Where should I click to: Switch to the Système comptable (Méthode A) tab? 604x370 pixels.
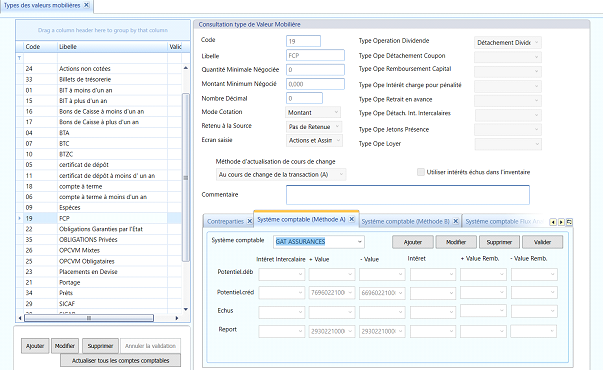pos(301,219)
